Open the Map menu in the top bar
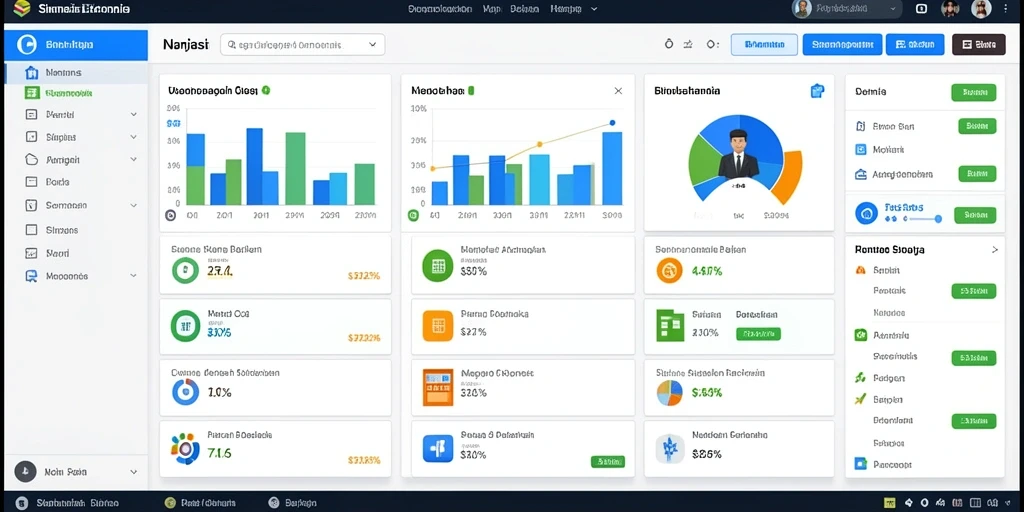The height and width of the screenshot is (512, 1024). click(x=491, y=9)
